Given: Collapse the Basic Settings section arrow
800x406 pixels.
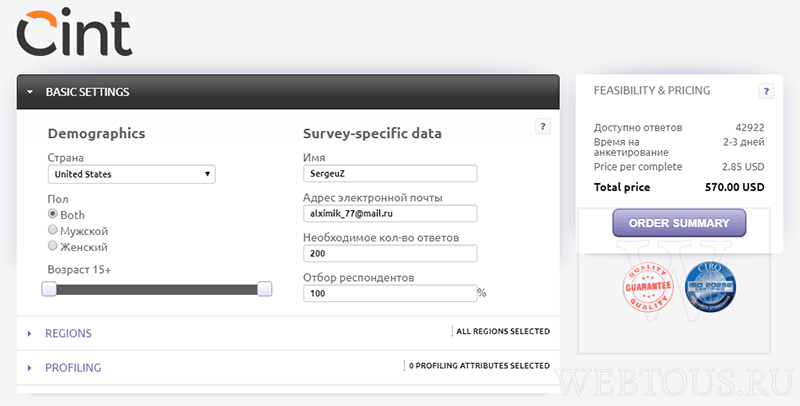Looking at the screenshot, I should [30, 92].
